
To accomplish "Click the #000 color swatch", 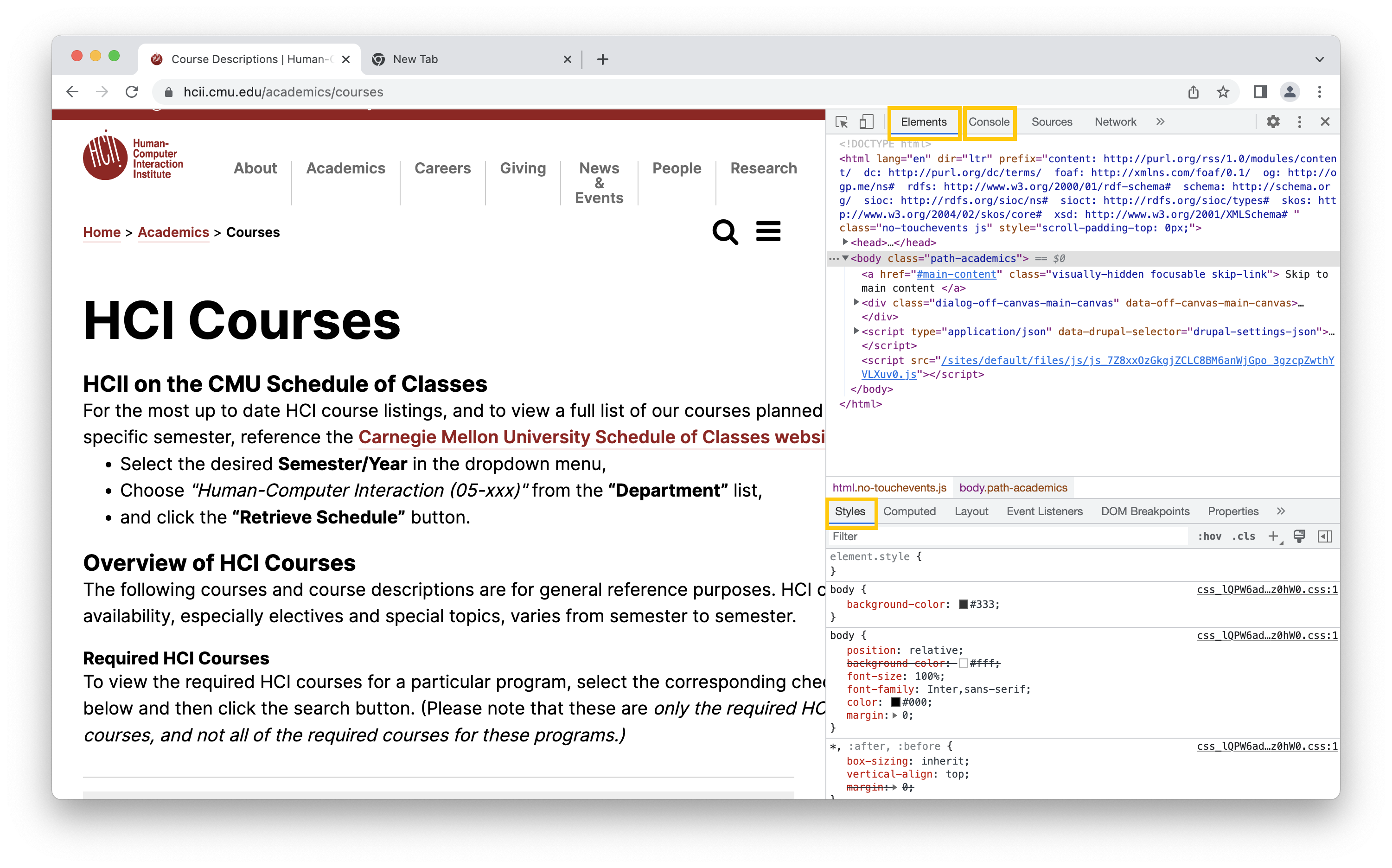I will click(x=895, y=702).
